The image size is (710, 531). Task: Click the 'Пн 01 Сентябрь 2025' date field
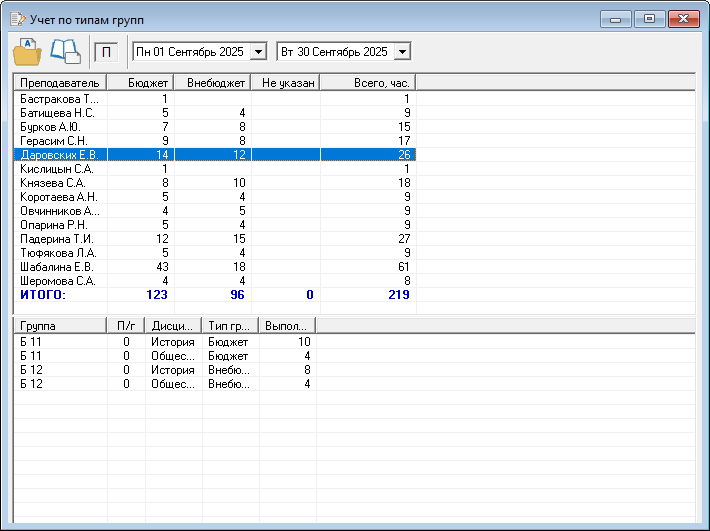click(192, 51)
